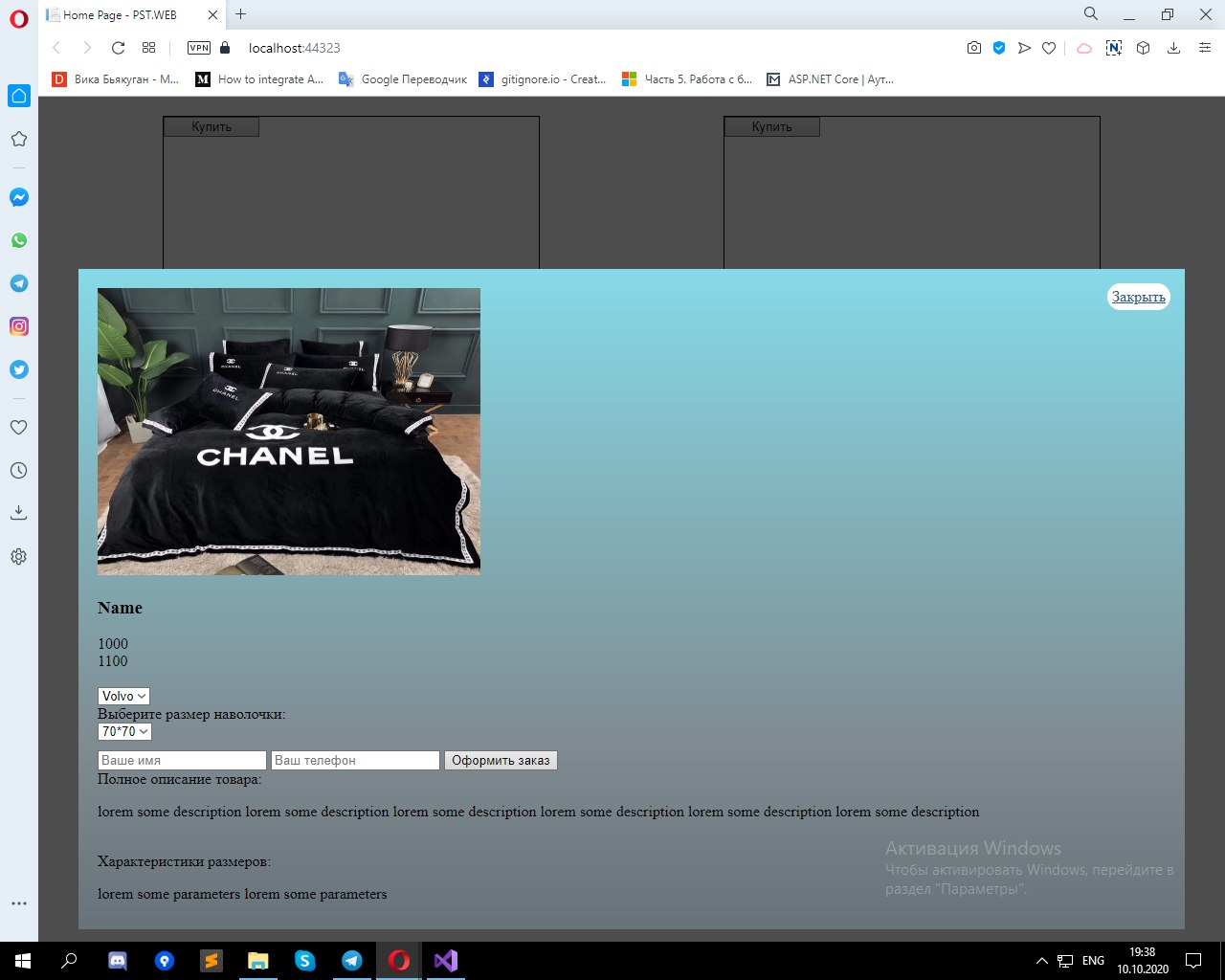Open Google Переводчик bookmark
The width and height of the screenshot is (1225, 980).
(403, 79)
